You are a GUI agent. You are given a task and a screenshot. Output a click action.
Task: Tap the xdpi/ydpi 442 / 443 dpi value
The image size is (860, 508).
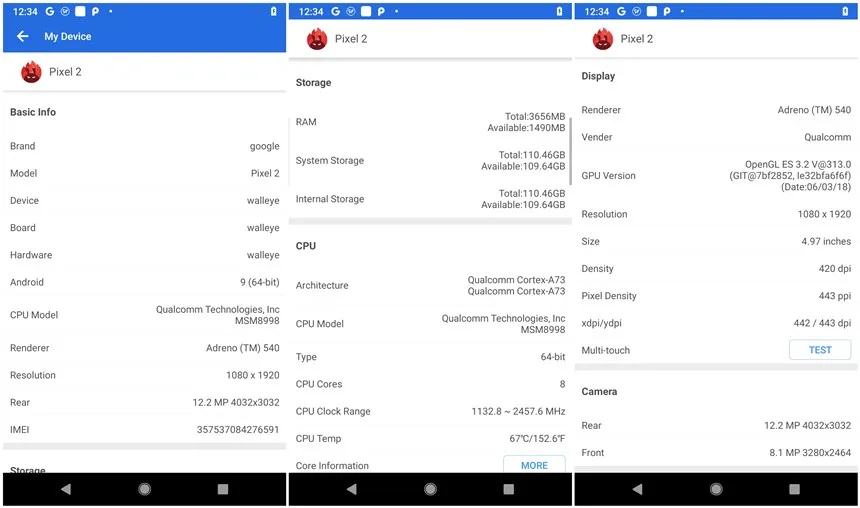tap(822, 323)
